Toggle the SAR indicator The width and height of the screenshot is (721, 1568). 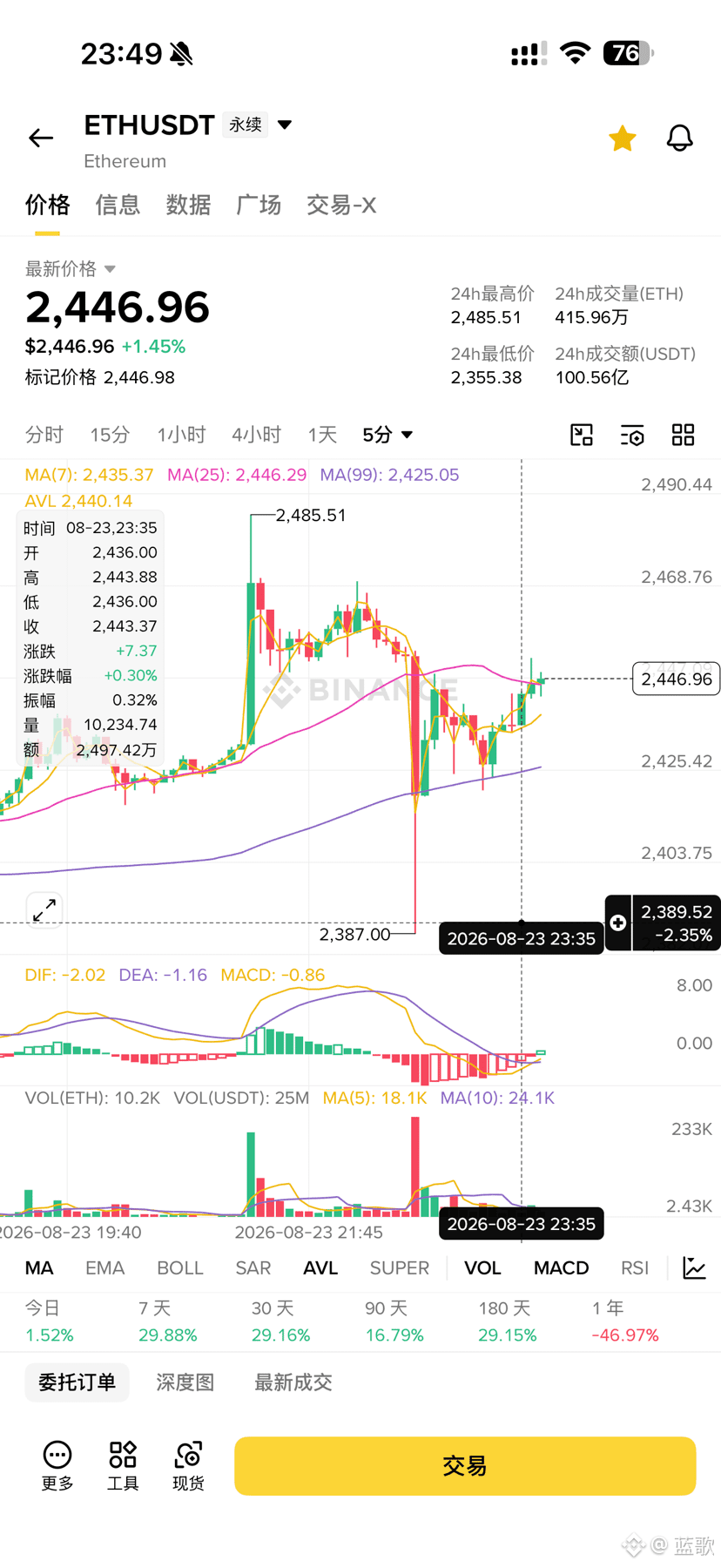pos(253,1268)
